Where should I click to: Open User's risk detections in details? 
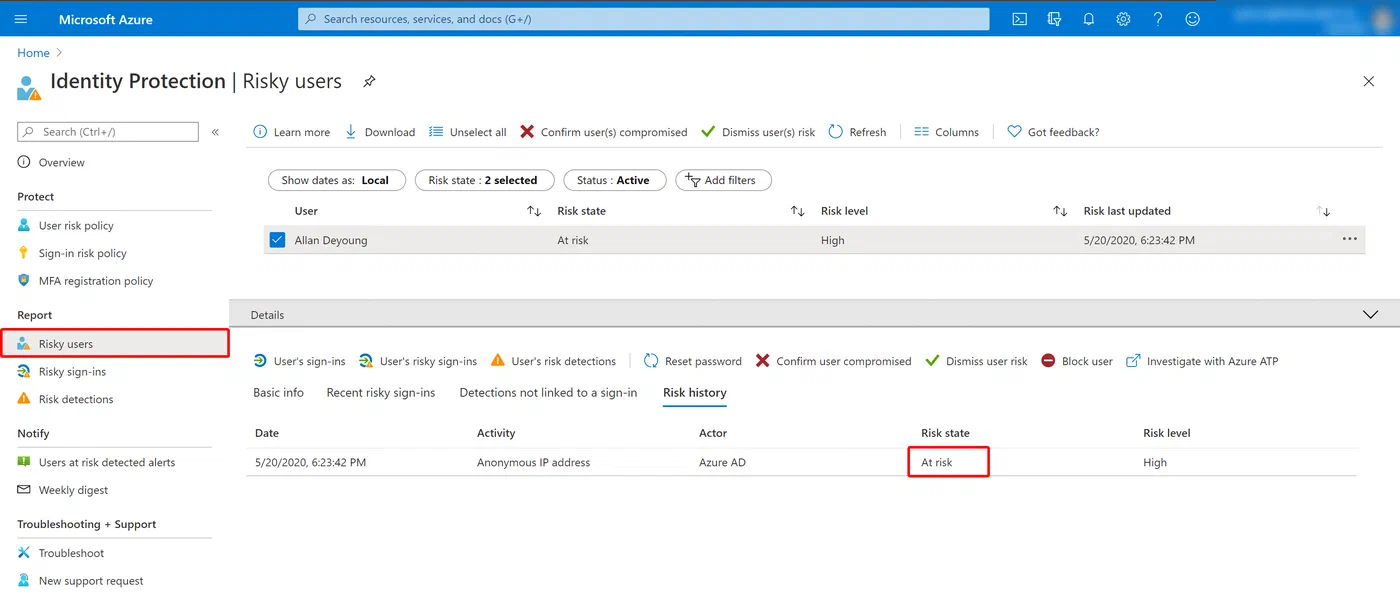point(553,361)
